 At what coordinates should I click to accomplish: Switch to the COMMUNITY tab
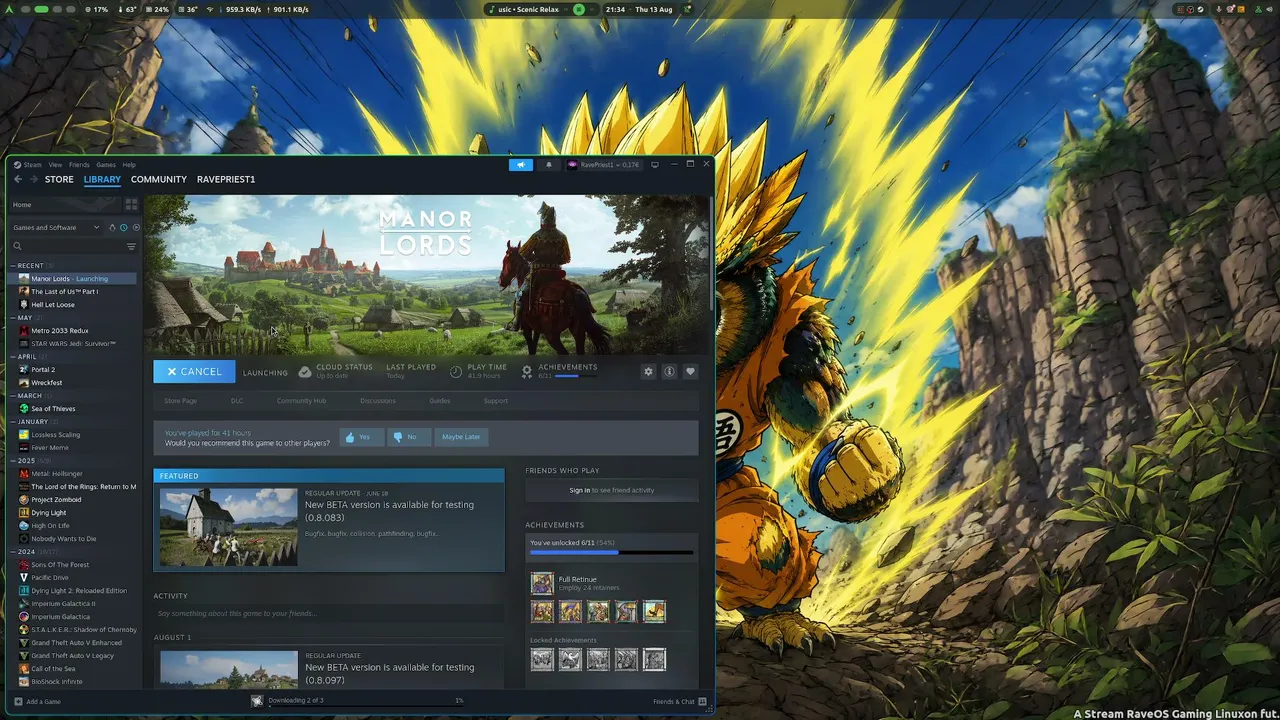(x=159, y=179)
